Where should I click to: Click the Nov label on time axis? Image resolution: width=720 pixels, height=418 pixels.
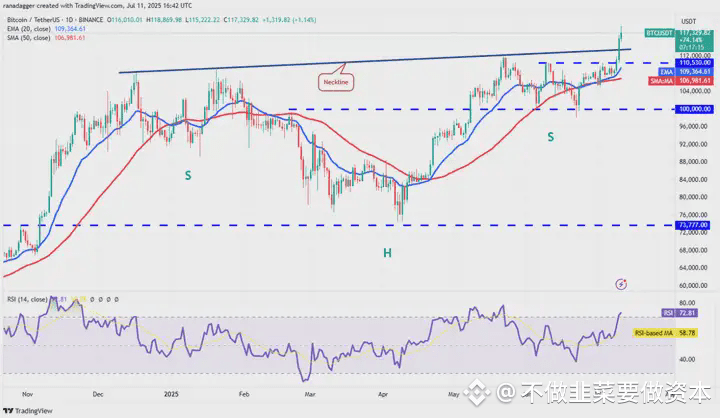point(28,394)
